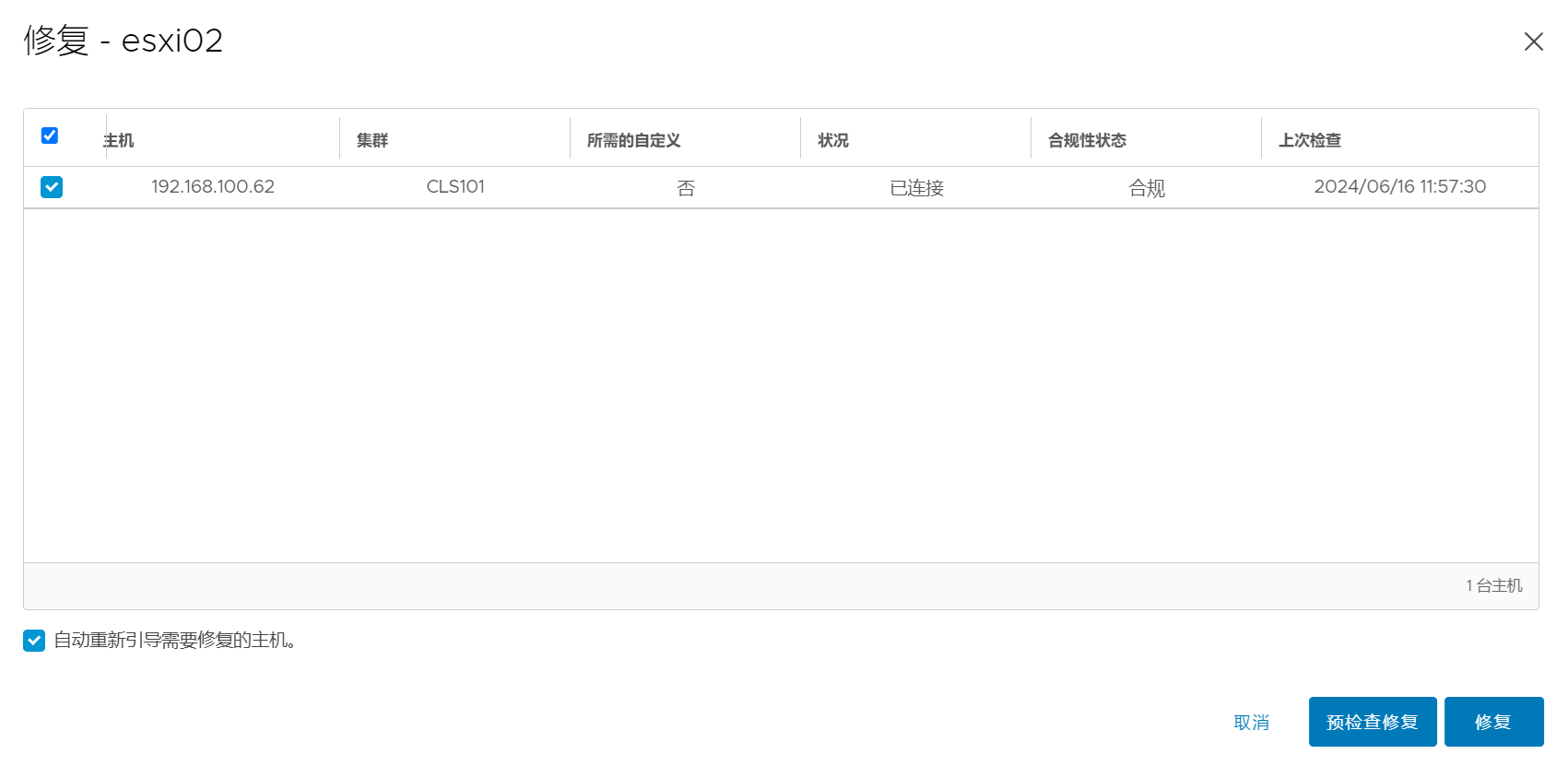
Task: Click the 否 value in the row
Action: 686,188
